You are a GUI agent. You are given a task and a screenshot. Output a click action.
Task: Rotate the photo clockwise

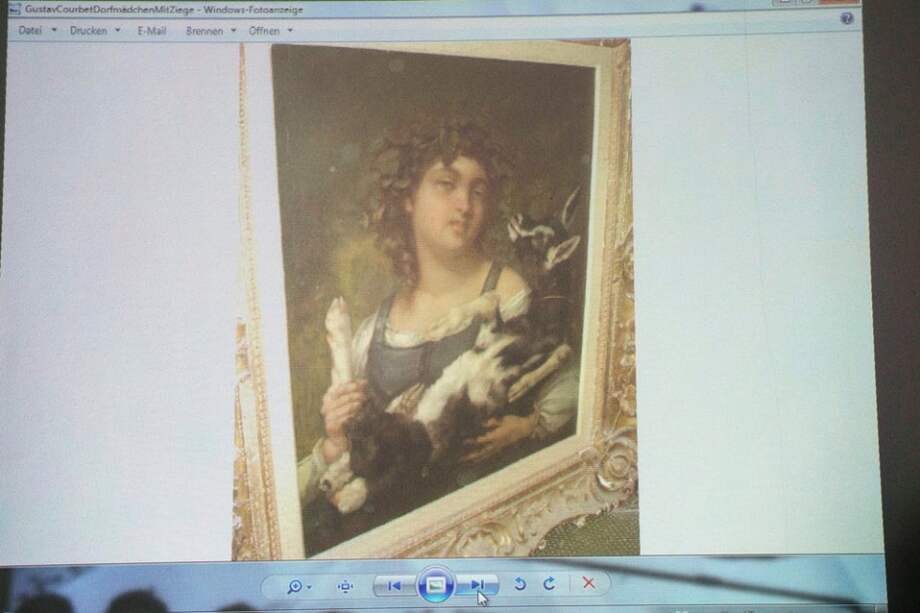[x=549, y=583]
